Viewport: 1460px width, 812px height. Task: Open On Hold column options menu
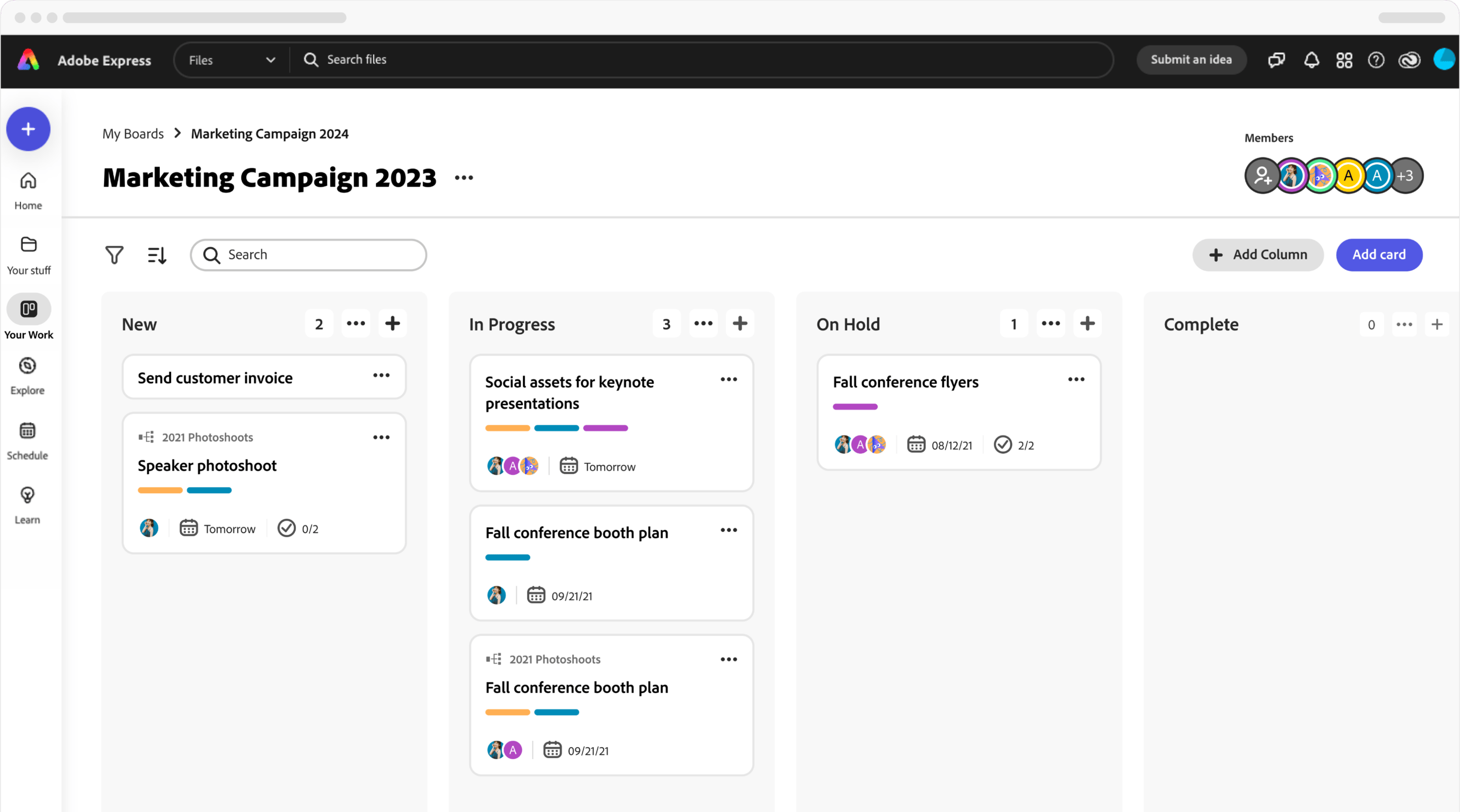[x=1051, y=324]
